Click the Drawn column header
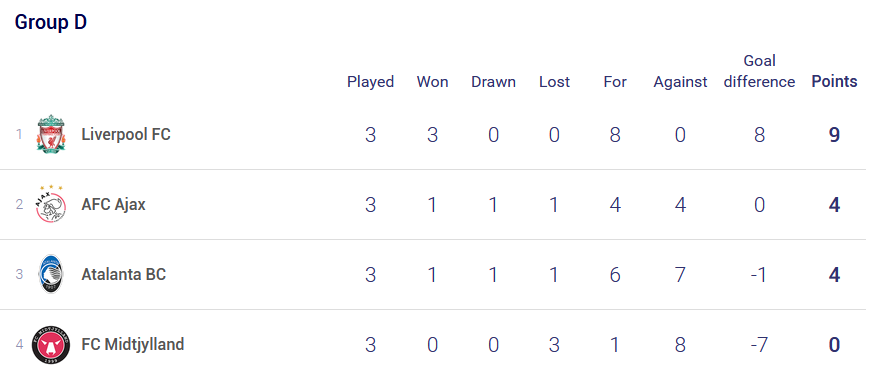Image resolution: width=870 pixels, height=388 pixels. coord(493,82)
